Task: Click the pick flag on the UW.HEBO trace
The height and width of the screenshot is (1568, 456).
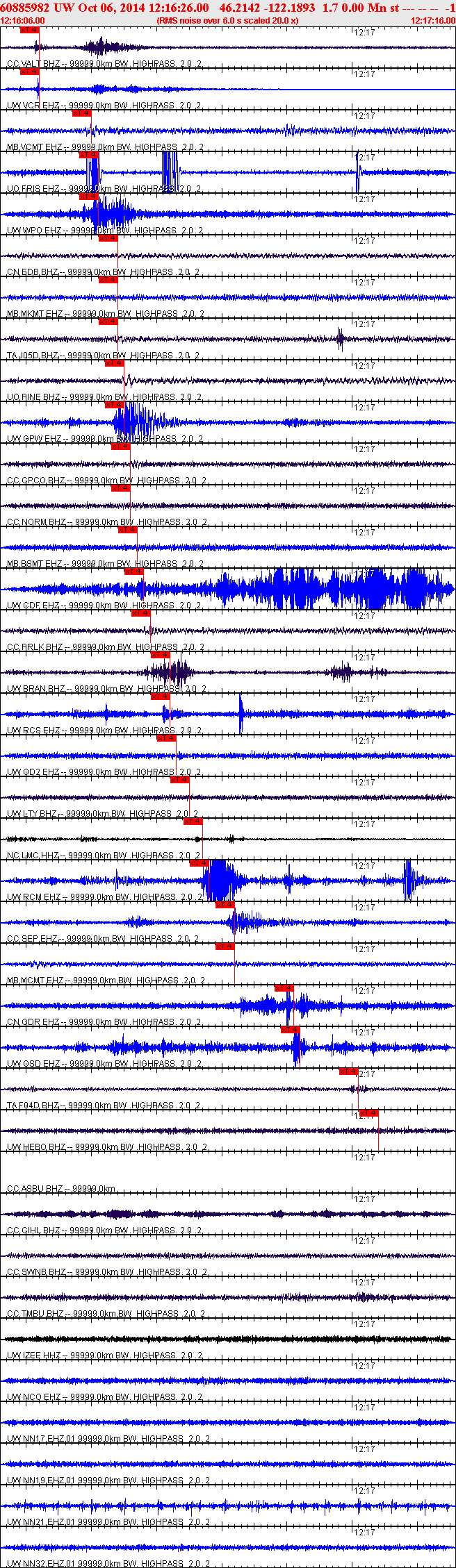Action: (369, 1113)
